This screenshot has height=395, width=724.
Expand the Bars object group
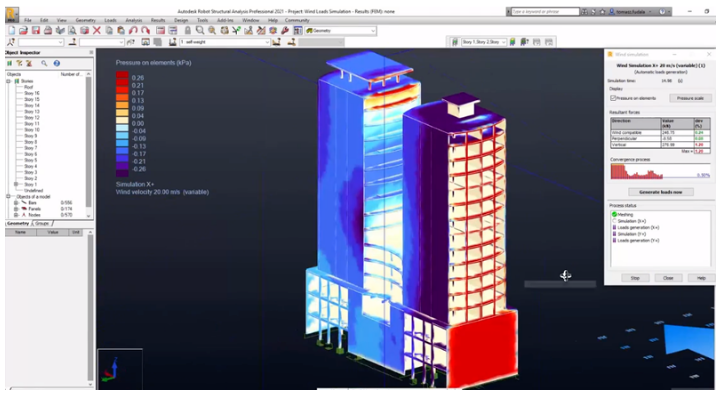[16, 202]
